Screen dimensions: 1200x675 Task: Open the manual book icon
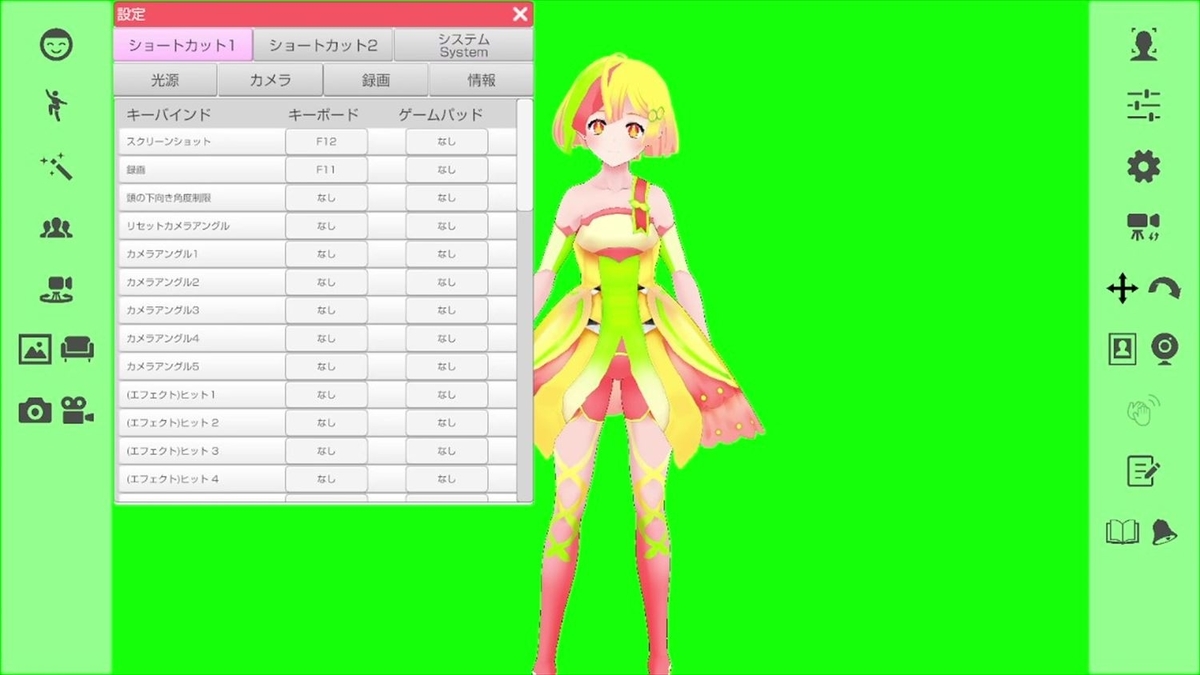[x=1122, y=533]
